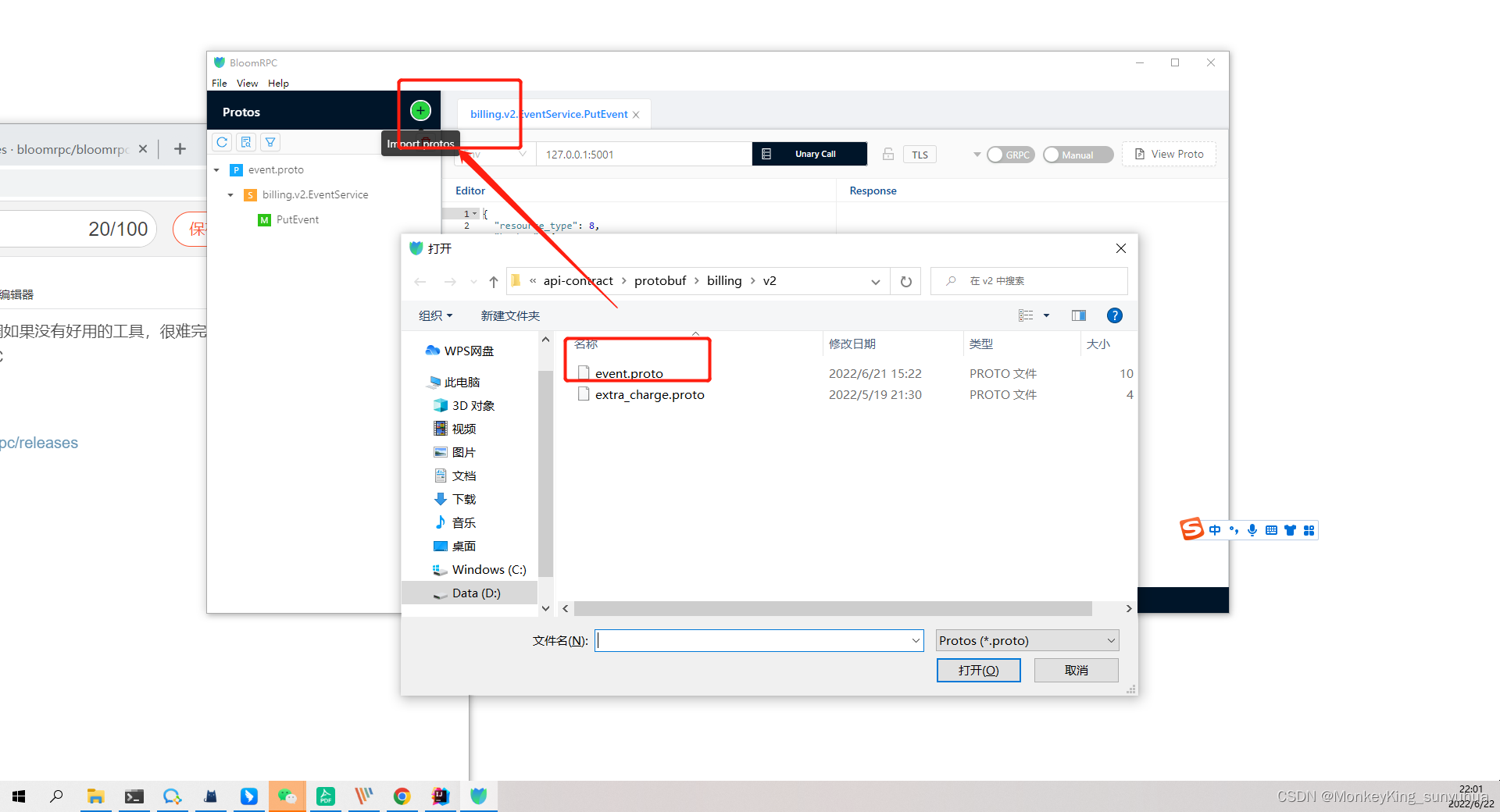Image resolution: width=1500 pixels, height=812 pixels.
Task: Click the 打开(O) button
Action: point(978,670)
